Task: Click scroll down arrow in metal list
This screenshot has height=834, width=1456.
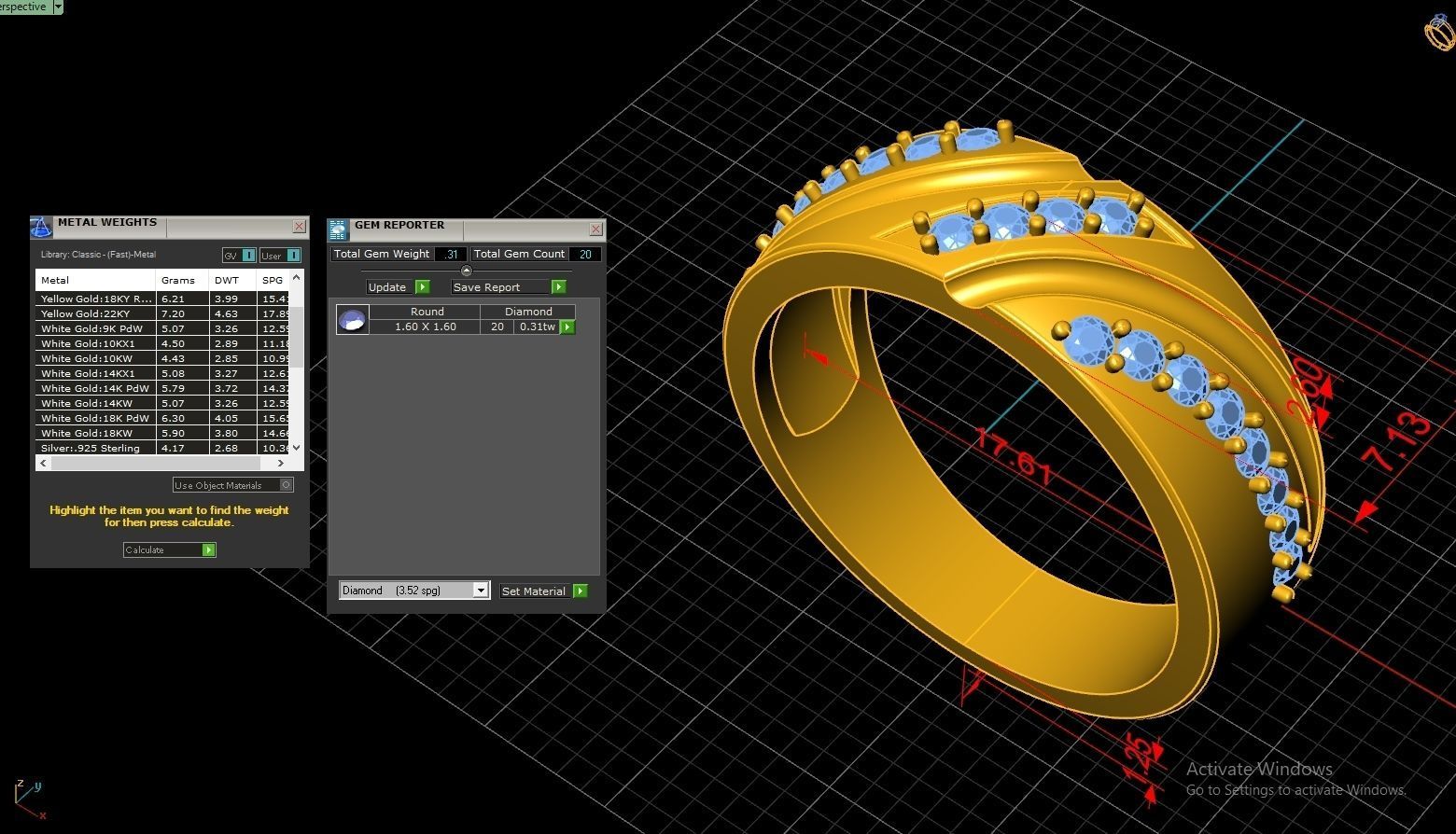Action: click(297, 448)
